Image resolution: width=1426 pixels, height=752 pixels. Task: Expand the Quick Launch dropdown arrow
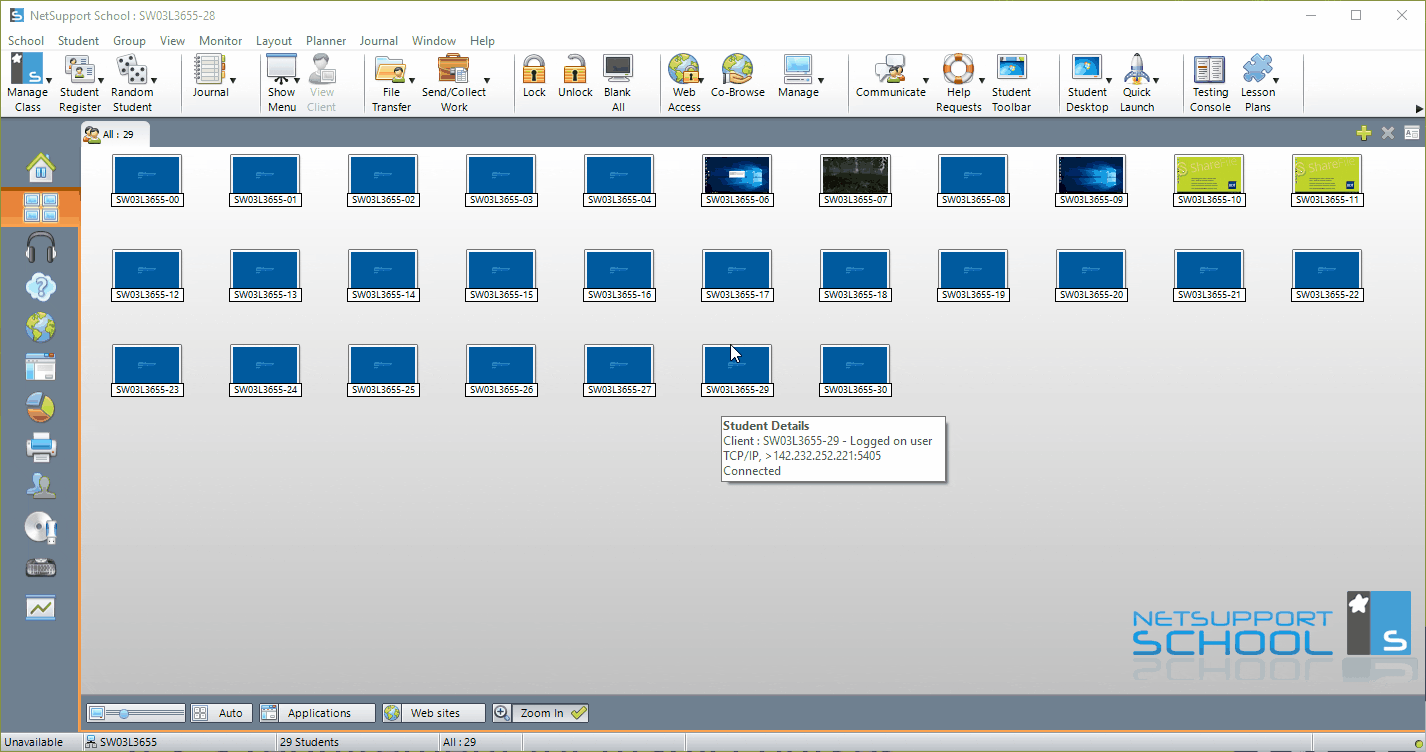point(1156,80)
